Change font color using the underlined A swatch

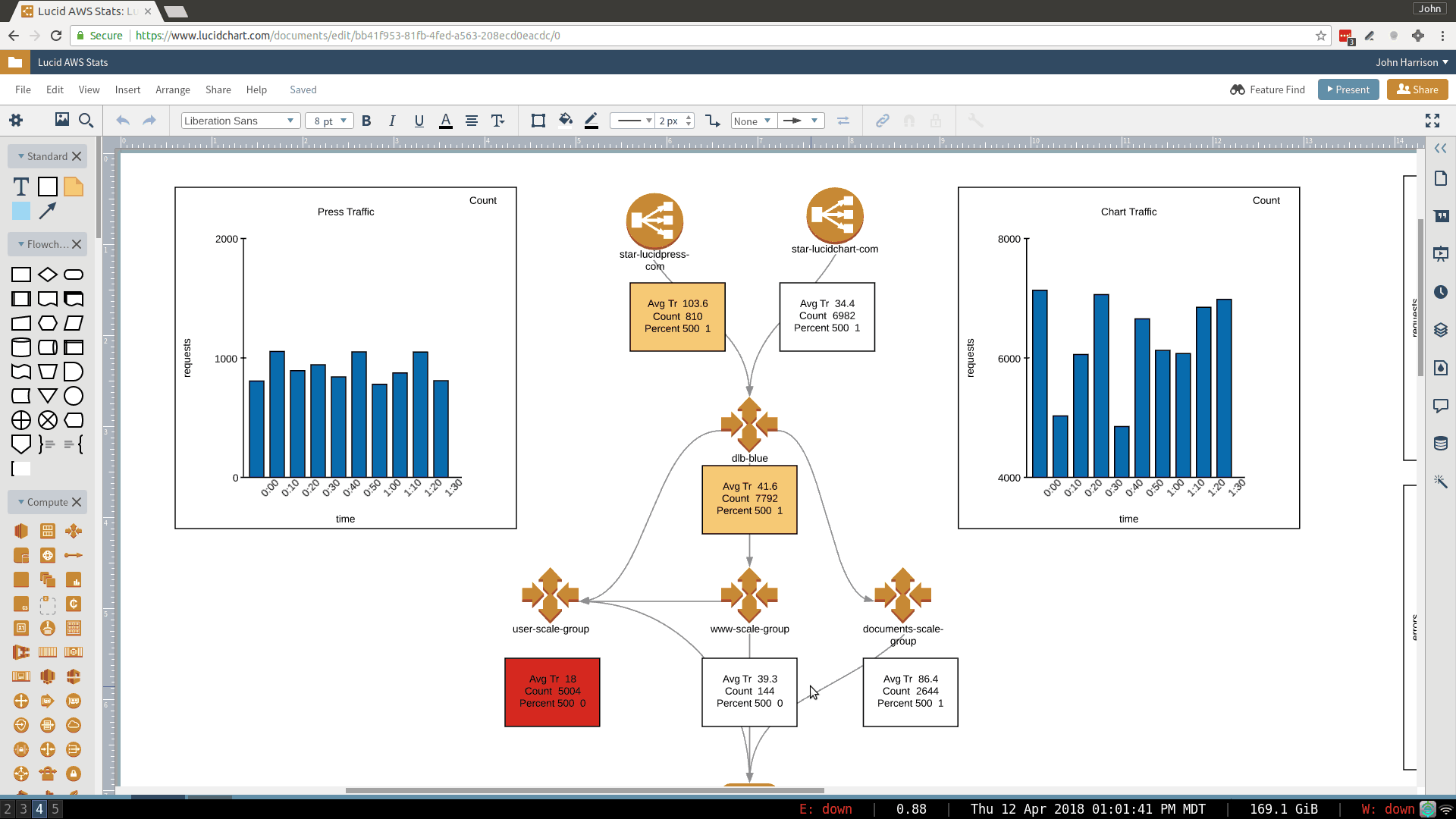coord(446,121)
